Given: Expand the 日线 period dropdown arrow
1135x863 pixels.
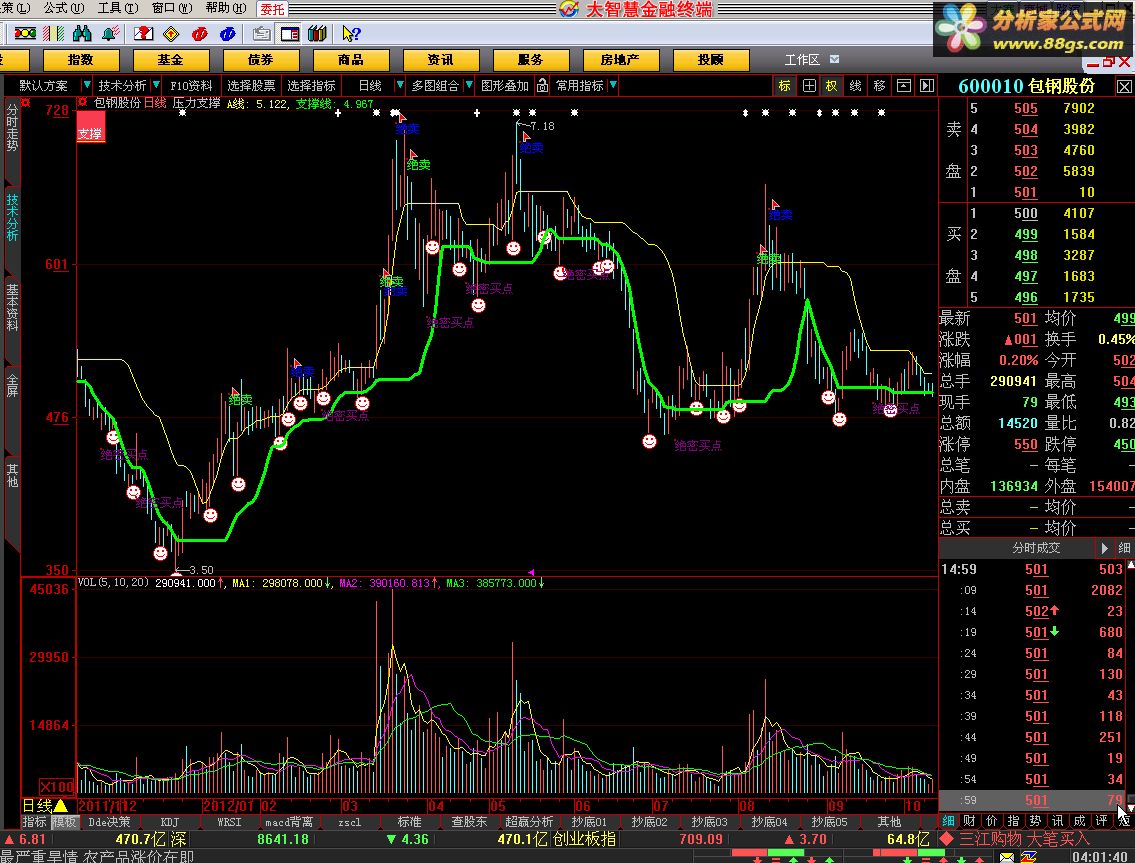Looking at the screenshot, I should (x=399, y=85).
